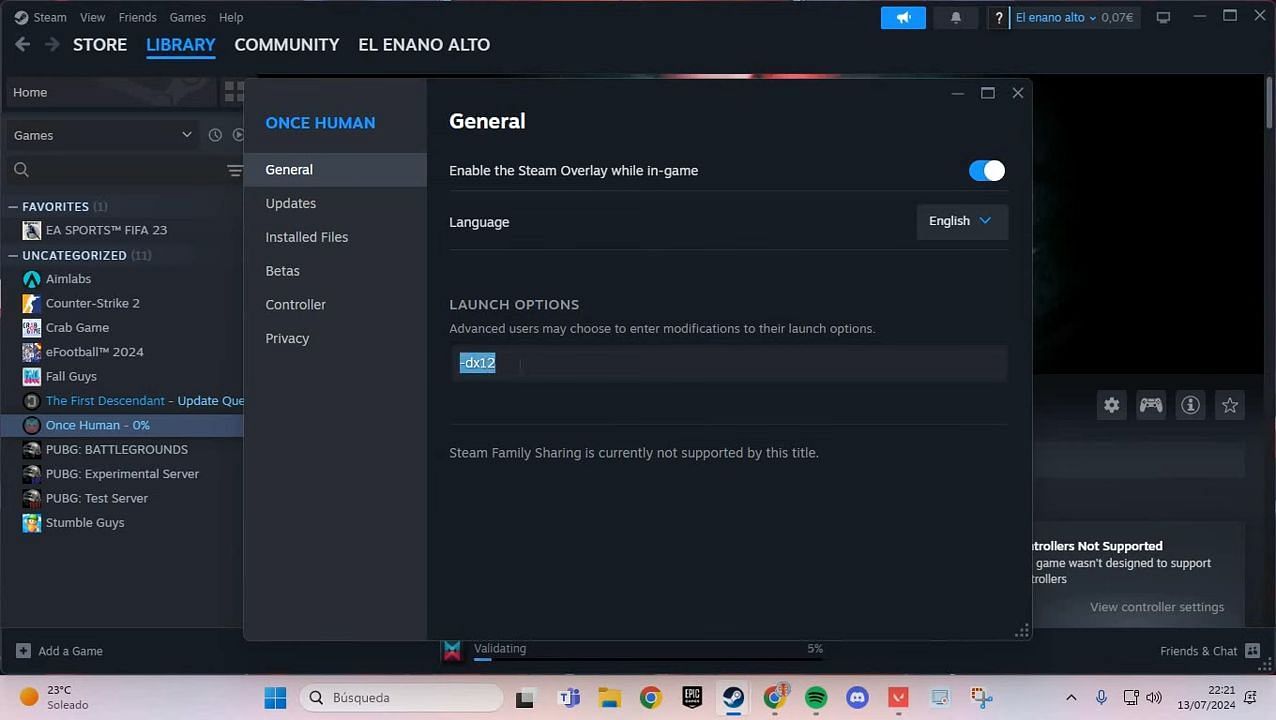Open the Games menu in menu bar
This screenshot has height=720, width=1276.
pyautogui.click(x=187, y=17)
